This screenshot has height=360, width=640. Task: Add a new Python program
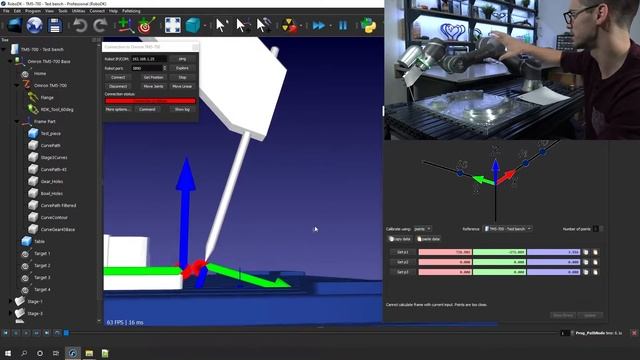click(x=368, y=26)
